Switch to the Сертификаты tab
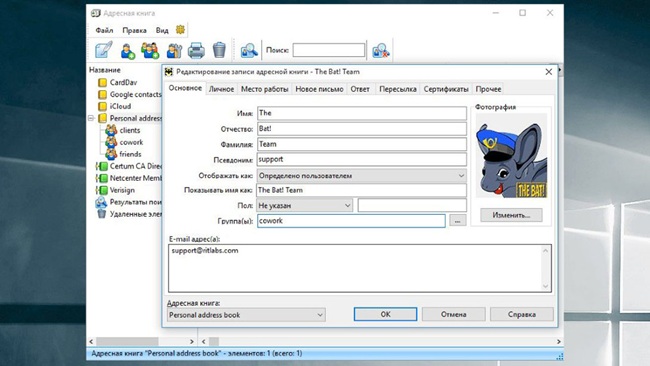Image resolution: width=650 pixels, height=366 pixels. 446,89
